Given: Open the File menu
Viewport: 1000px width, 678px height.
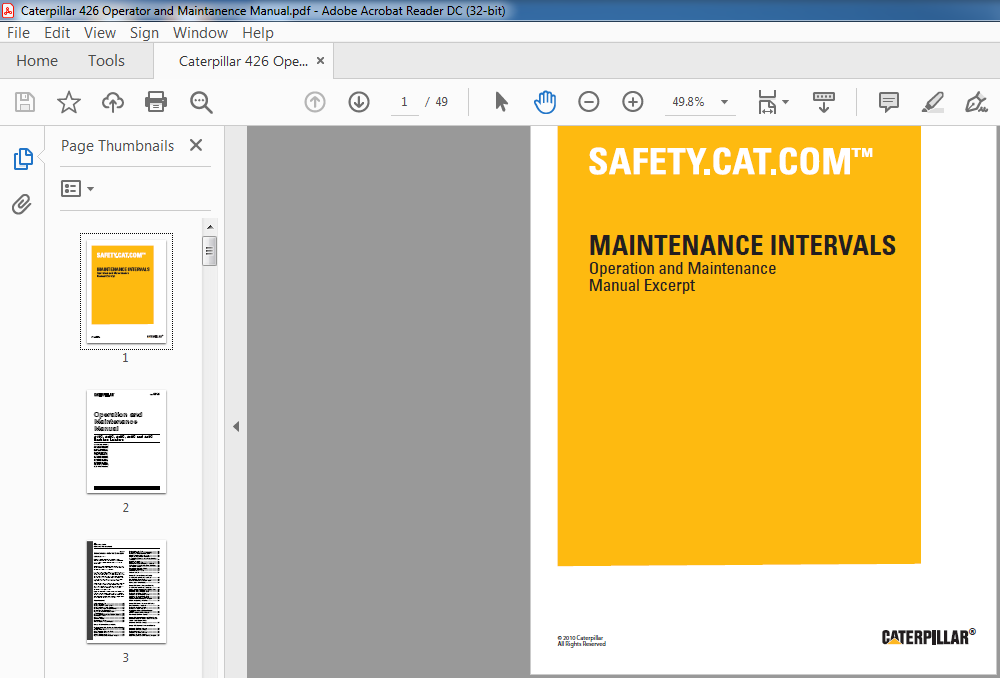Looking at the screenshot, I should coord(18,33).
